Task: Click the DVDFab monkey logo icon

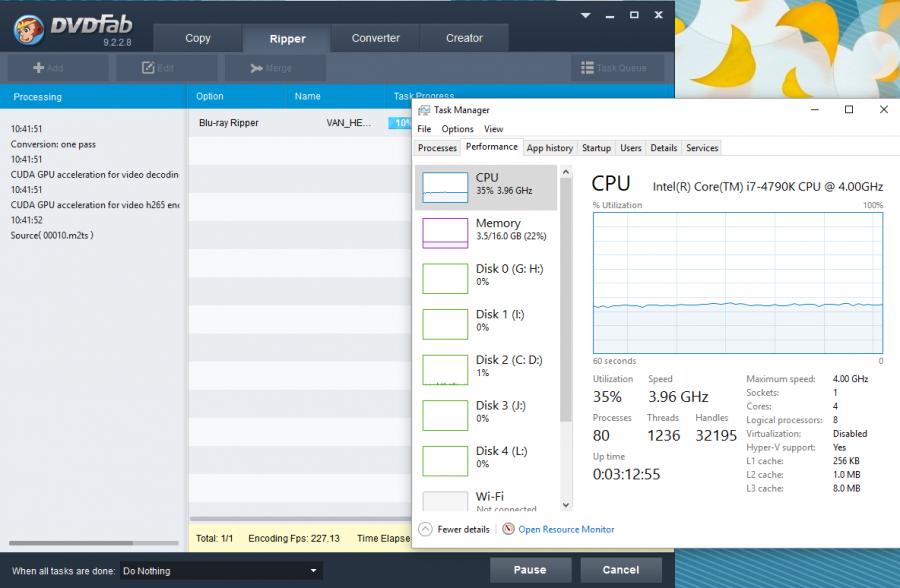Action: [x=29, y=30]
